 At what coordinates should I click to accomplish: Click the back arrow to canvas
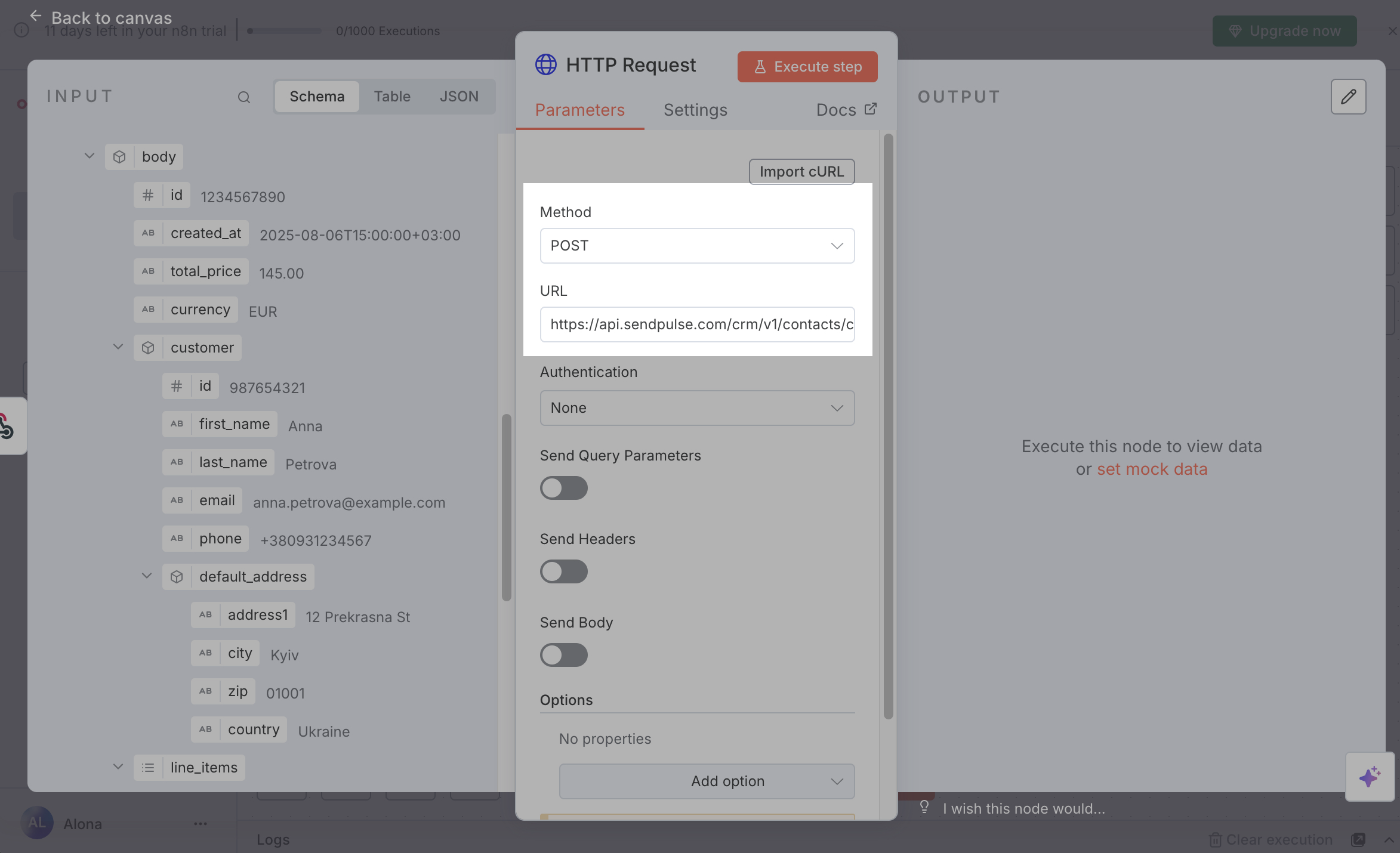36,16
